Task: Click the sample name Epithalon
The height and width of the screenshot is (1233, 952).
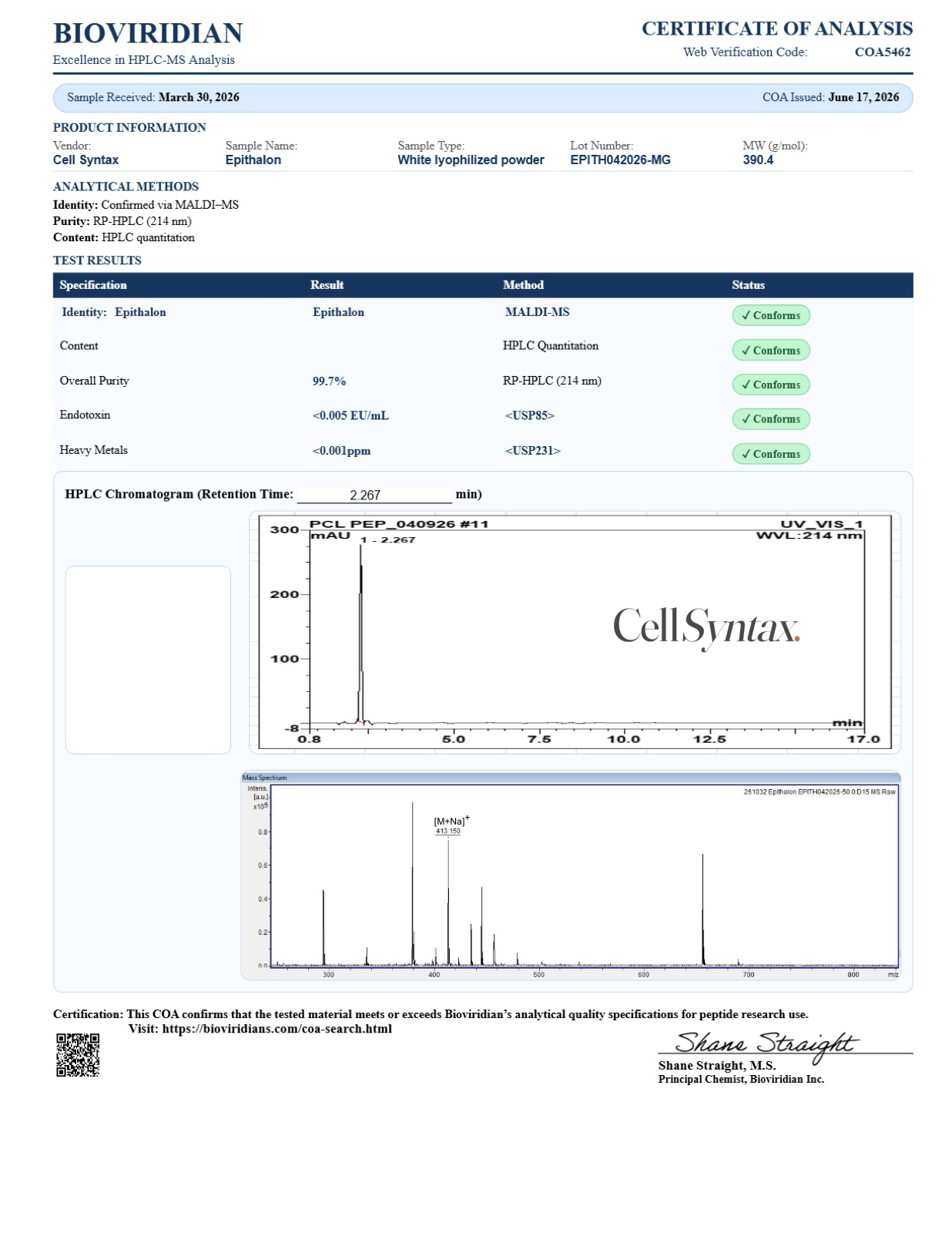Action: (253, 160)
